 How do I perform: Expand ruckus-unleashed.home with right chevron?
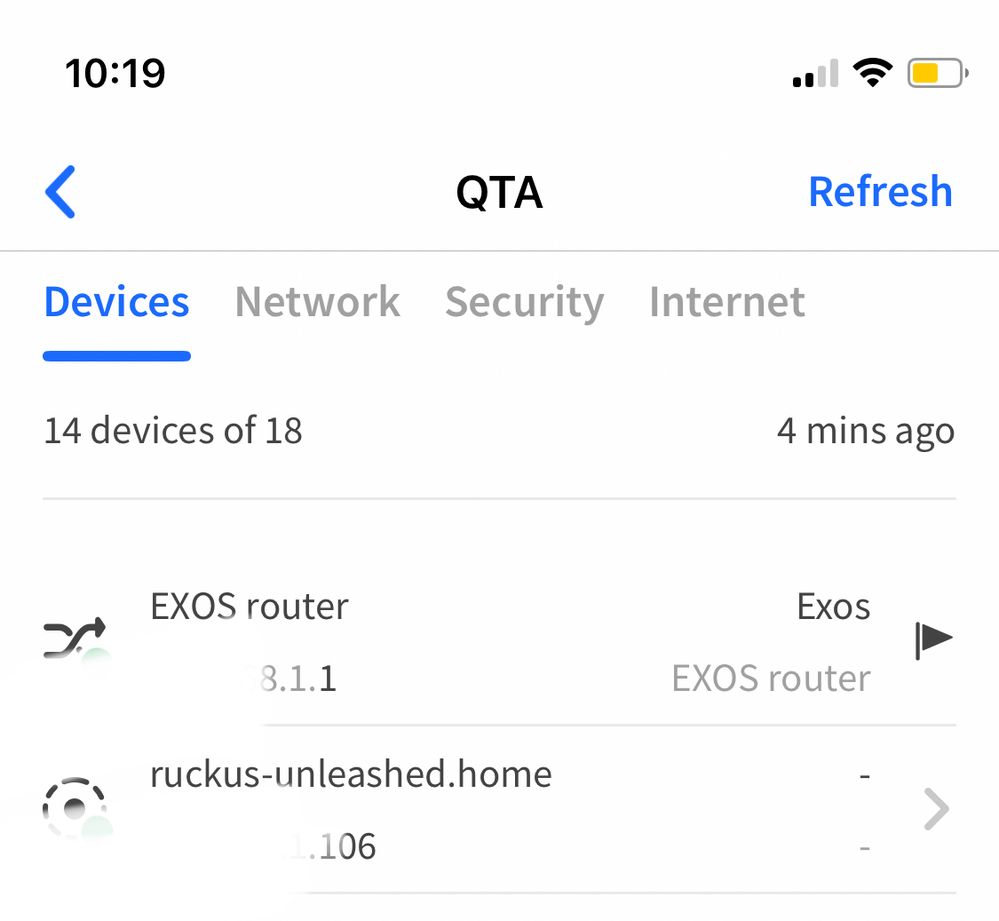coord(935,809)
